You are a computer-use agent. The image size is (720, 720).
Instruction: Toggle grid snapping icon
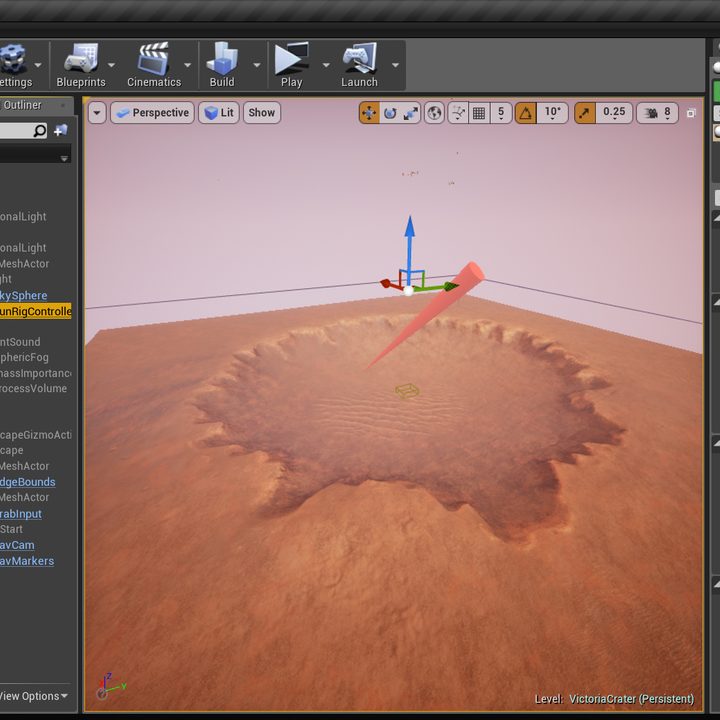[x=478, y=112]
